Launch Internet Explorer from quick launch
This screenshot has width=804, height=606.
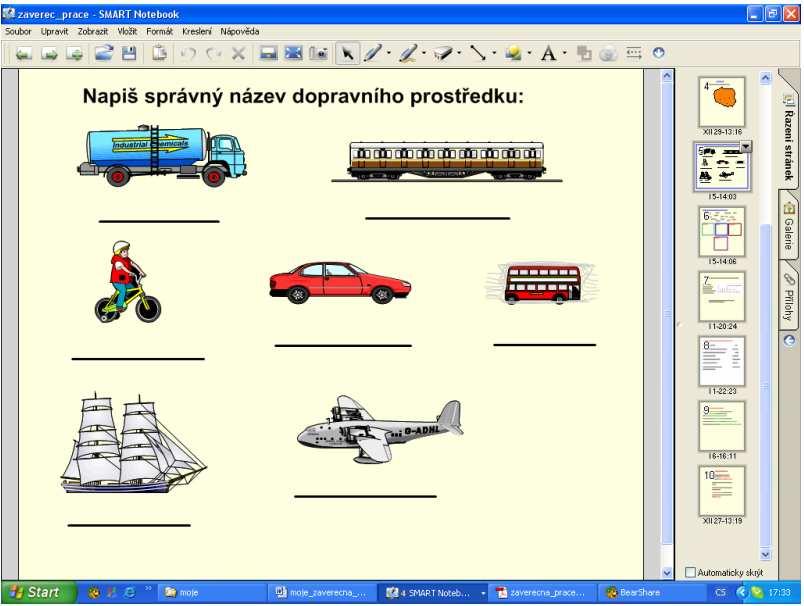pyautogui.click(x=130, y=593)
